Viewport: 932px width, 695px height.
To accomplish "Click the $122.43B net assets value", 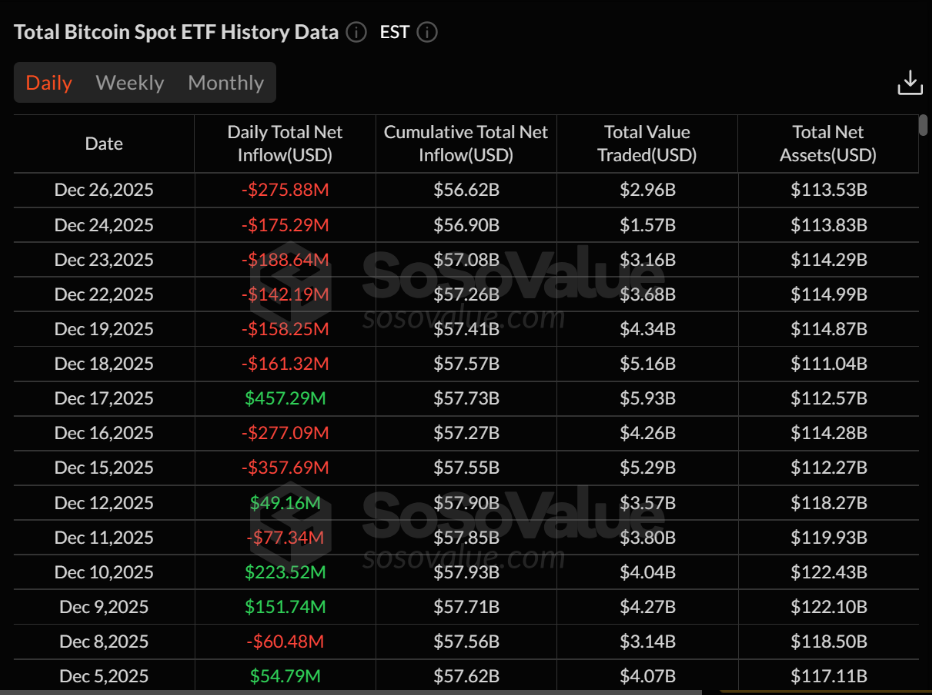I will (828, 572).
